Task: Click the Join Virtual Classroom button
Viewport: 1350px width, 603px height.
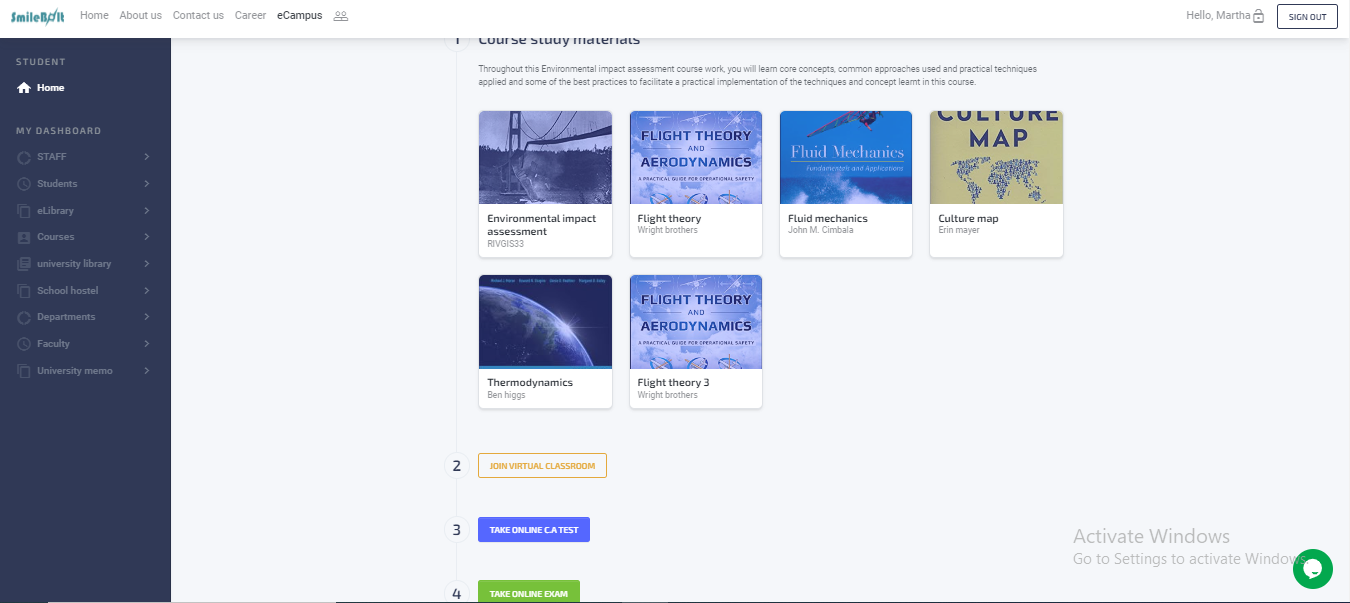Action: click(x=542, y=466)
